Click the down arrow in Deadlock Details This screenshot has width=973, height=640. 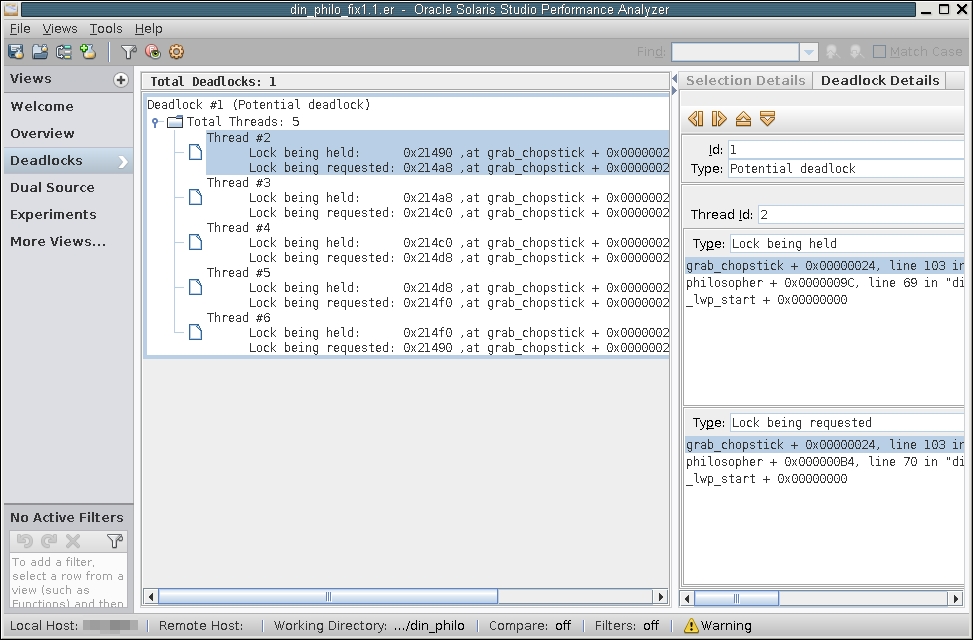(x=767, y=119)
